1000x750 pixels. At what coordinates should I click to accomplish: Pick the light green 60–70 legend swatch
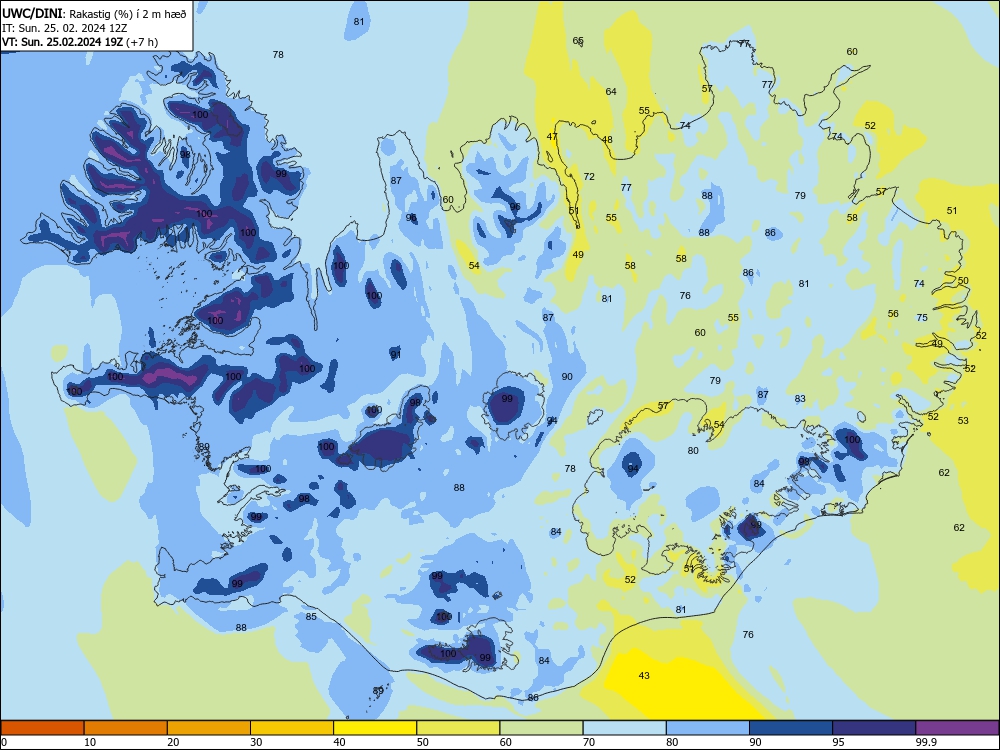click(541, 728)
